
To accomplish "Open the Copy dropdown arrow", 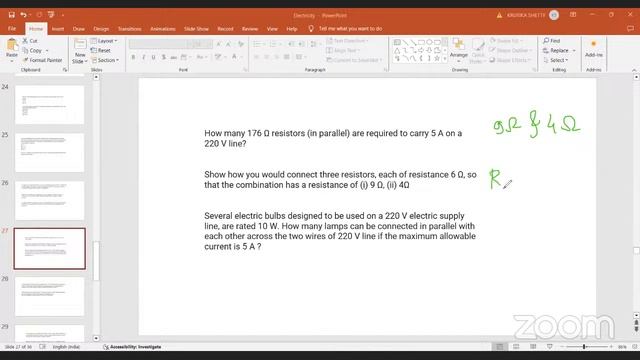I will 47,51.
